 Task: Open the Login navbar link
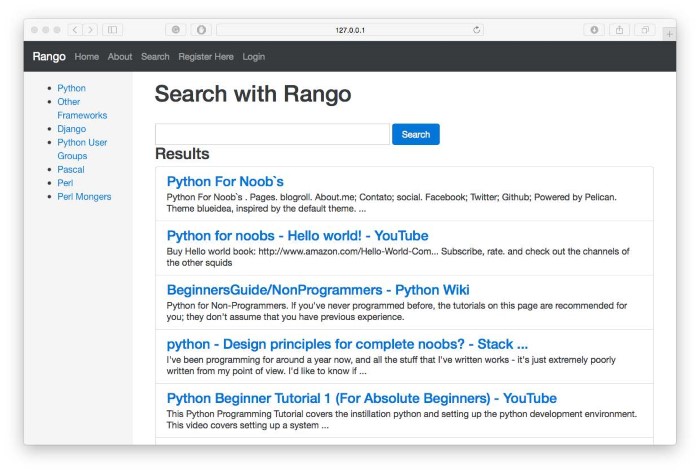pos(254,57)
